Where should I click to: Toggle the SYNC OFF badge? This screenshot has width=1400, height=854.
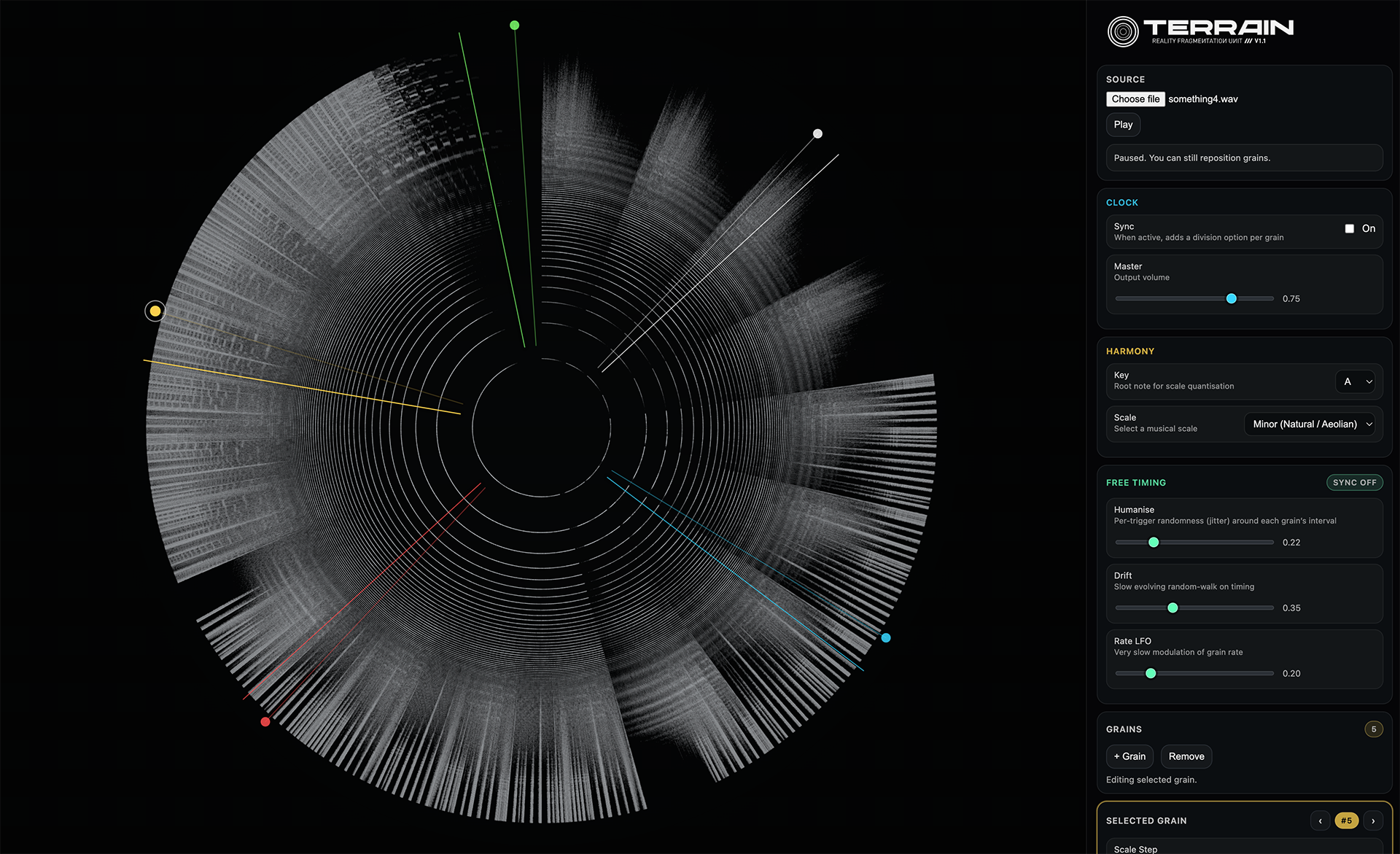point(1354,483)
